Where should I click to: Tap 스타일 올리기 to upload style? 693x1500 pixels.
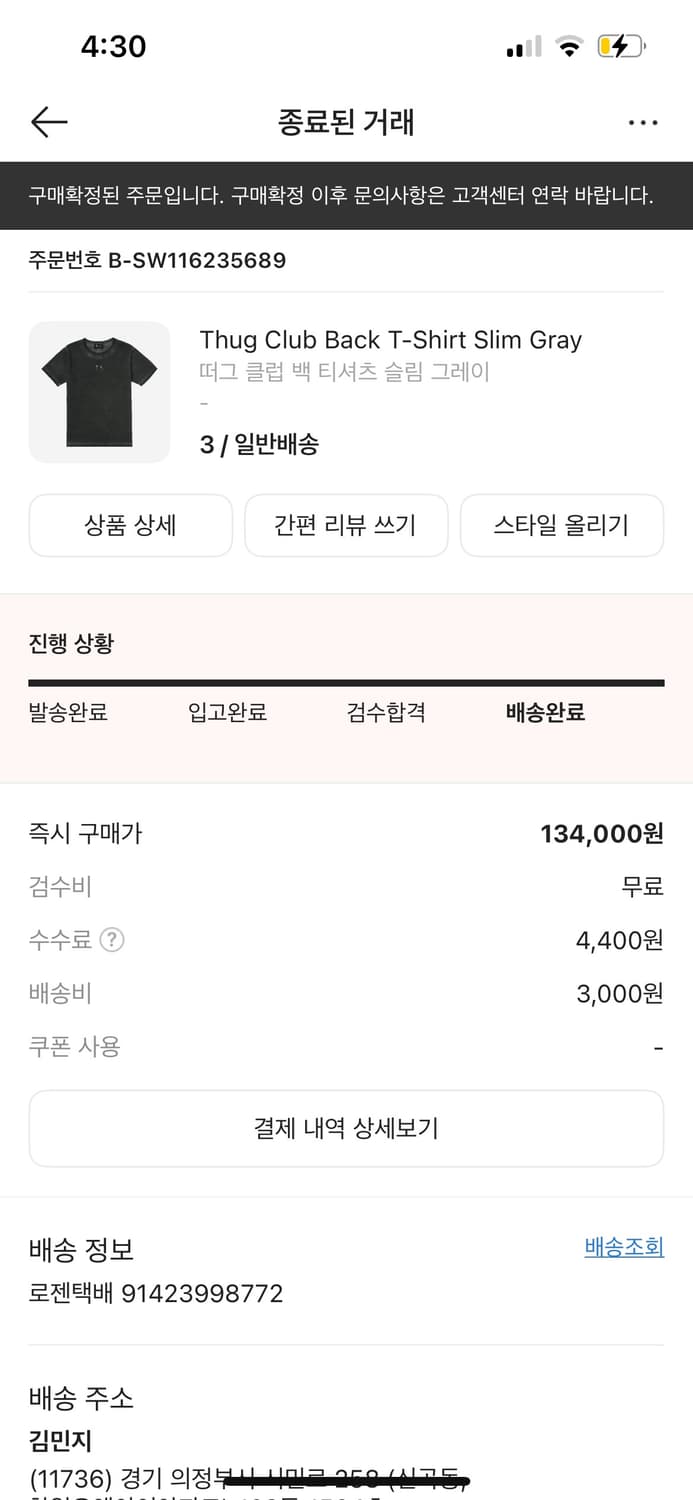562,525
